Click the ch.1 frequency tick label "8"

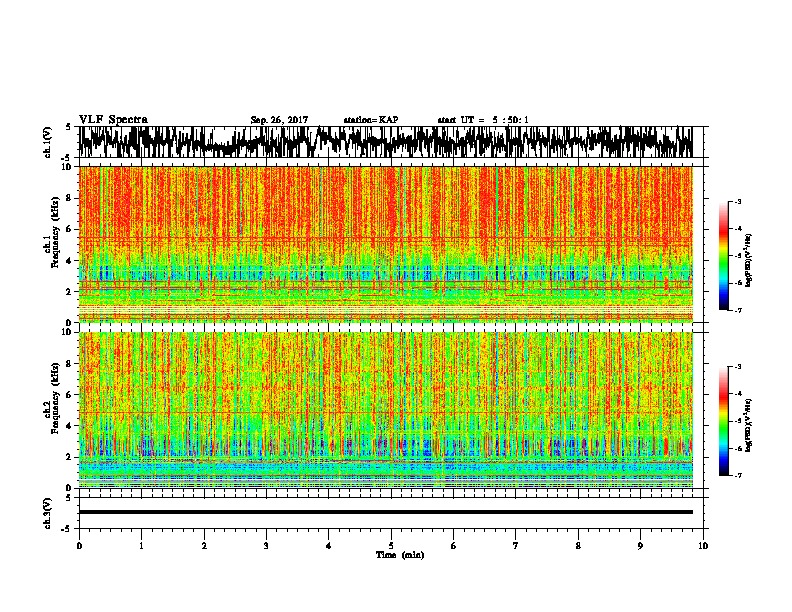tap(69, 198)
